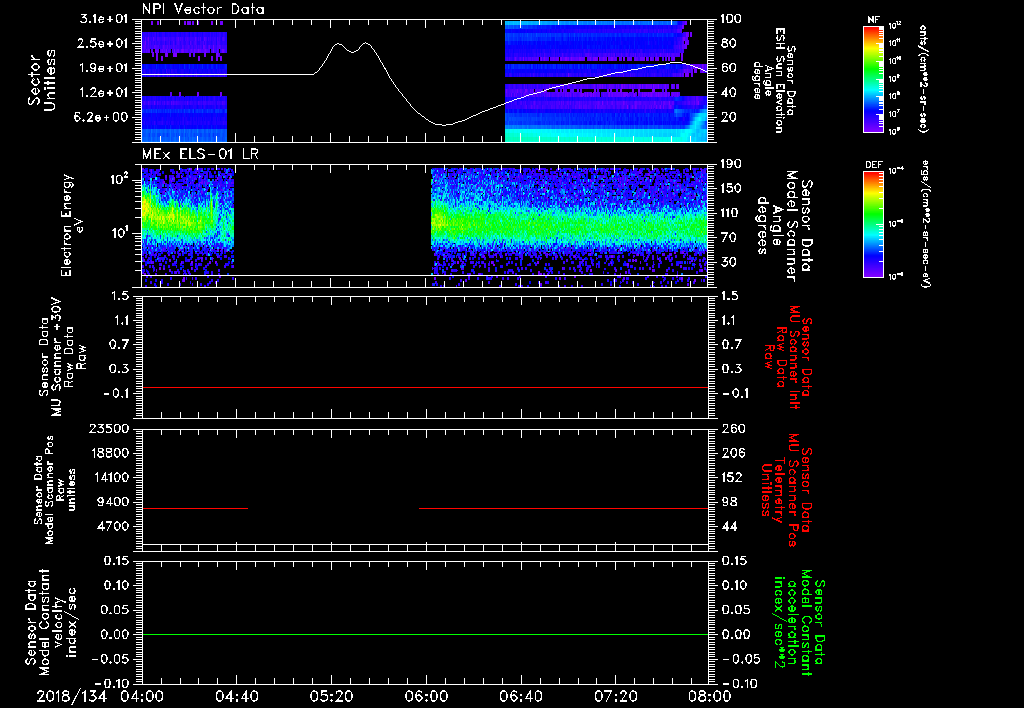Screen dimensions: 1024x708
Task: Click the 190 scanner angle tick
Action: coord(731,164)
